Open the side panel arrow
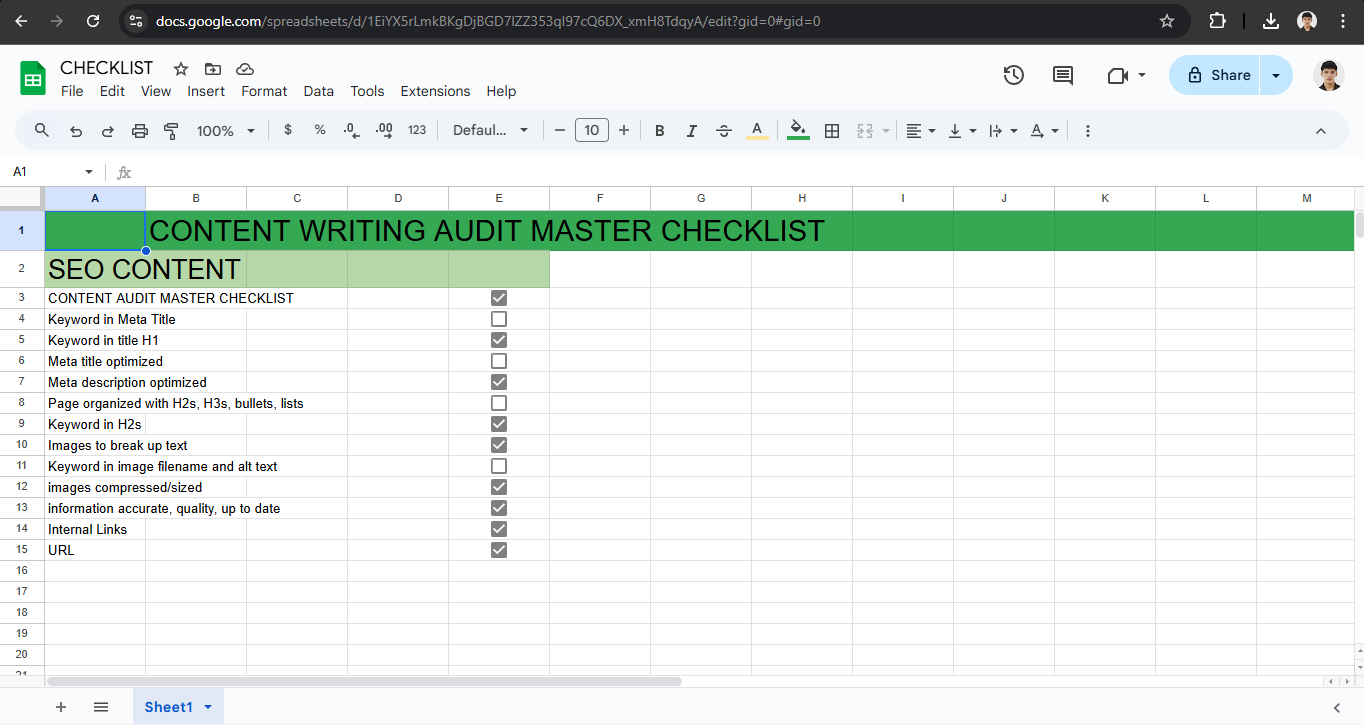This screenshot has width=1364, height=725. pos(1337,708)
